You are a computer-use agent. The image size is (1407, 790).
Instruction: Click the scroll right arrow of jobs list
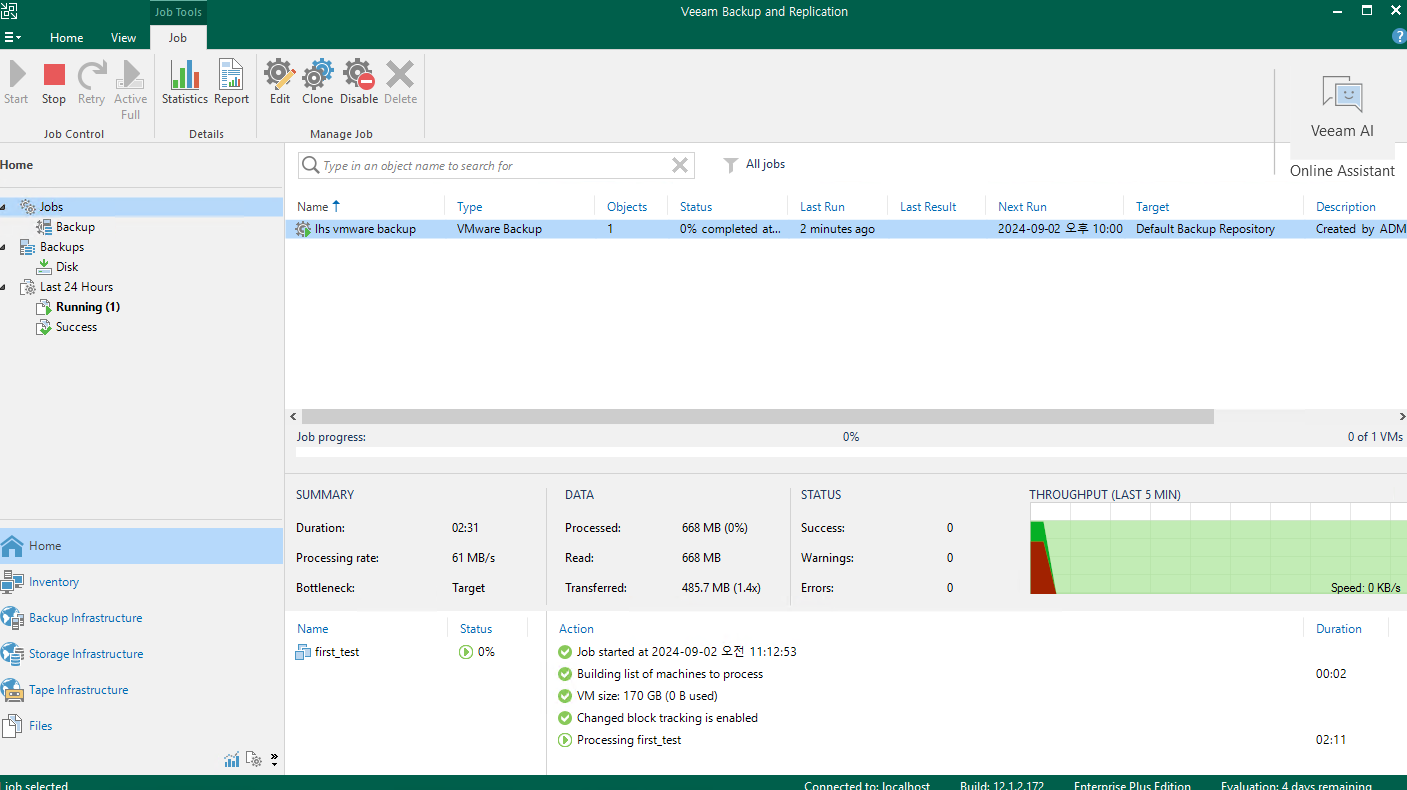pos(1402,417)
